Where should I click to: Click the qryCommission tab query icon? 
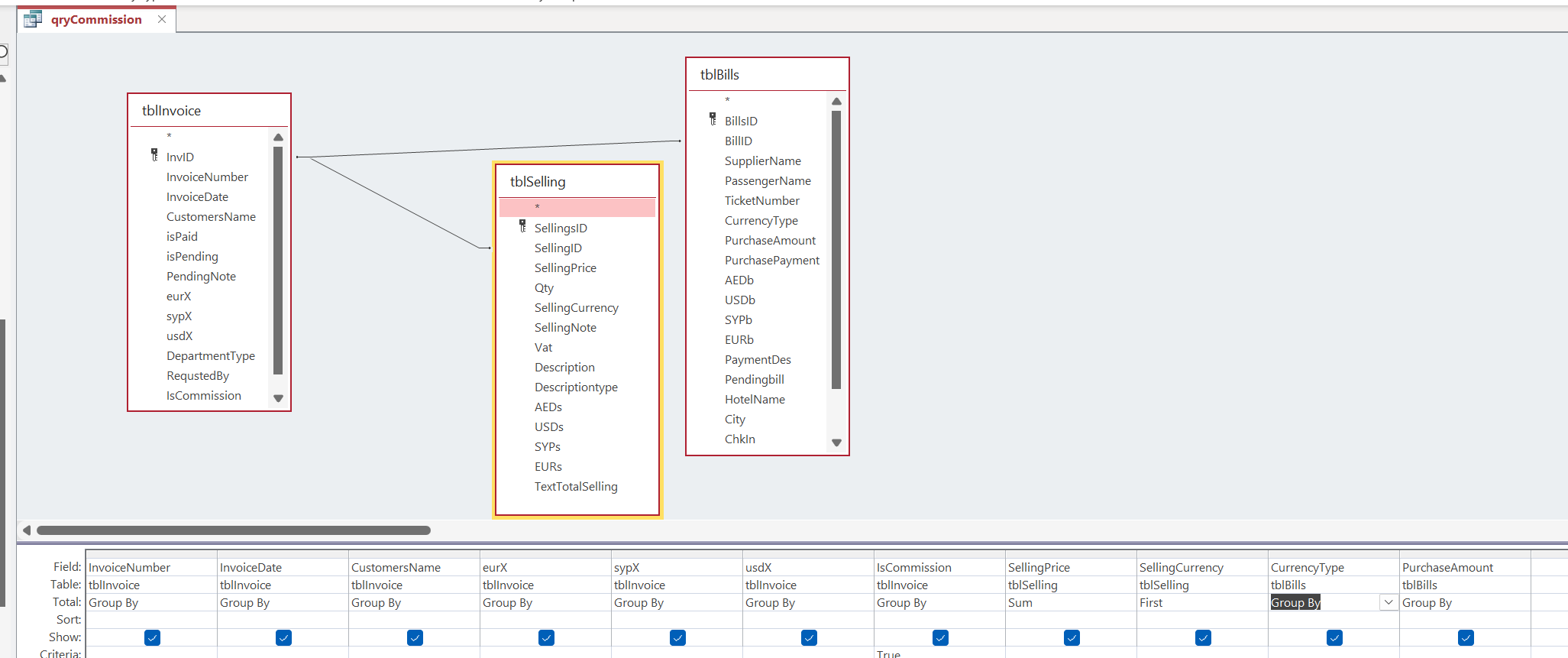(33, 20)
